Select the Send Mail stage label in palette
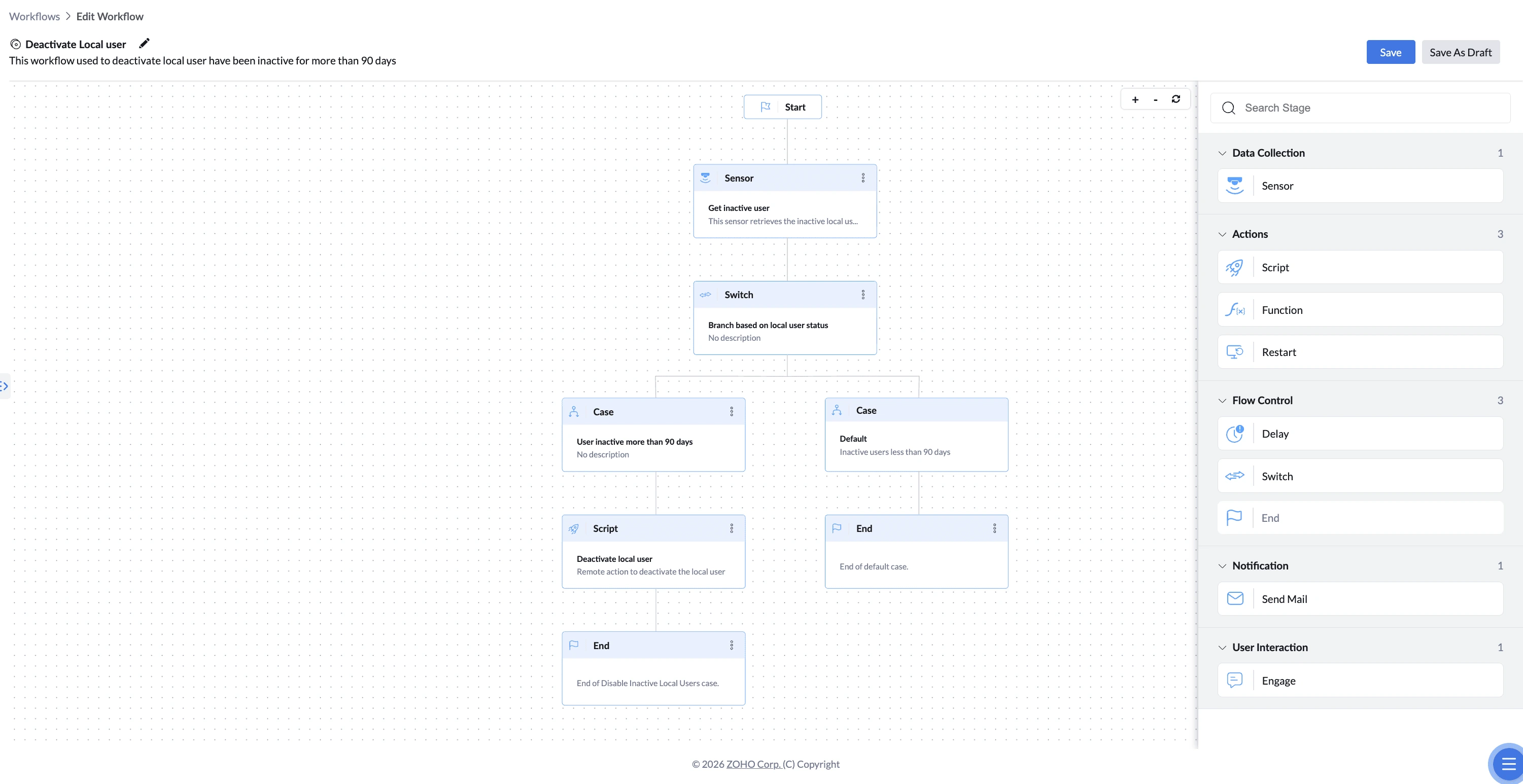The image size is (1523, 784). [x=1284, y=598]
